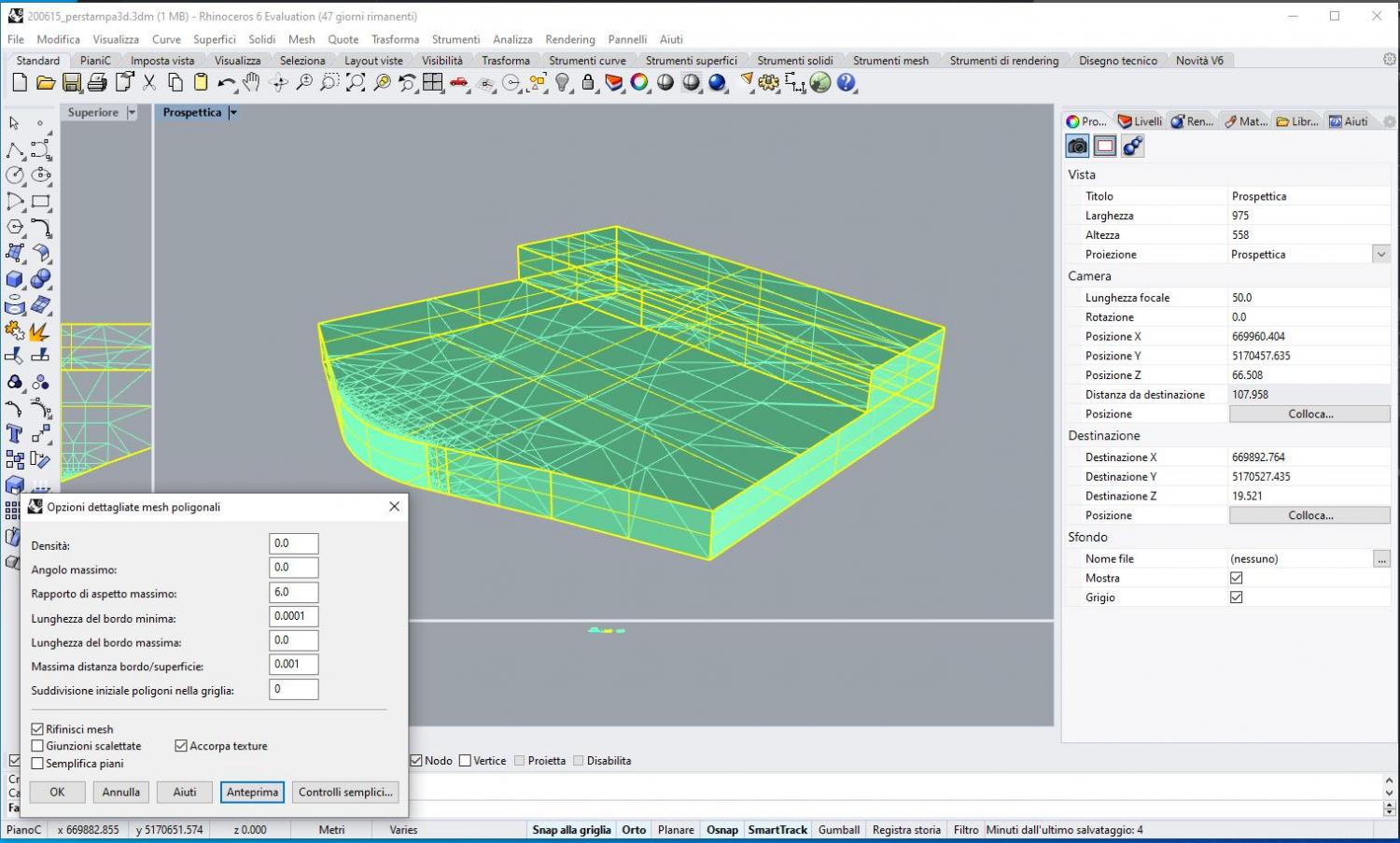Uncheck the Rifinisci mesh checkbox
This screenshot has height=843, width=1400.
[37, 729]
